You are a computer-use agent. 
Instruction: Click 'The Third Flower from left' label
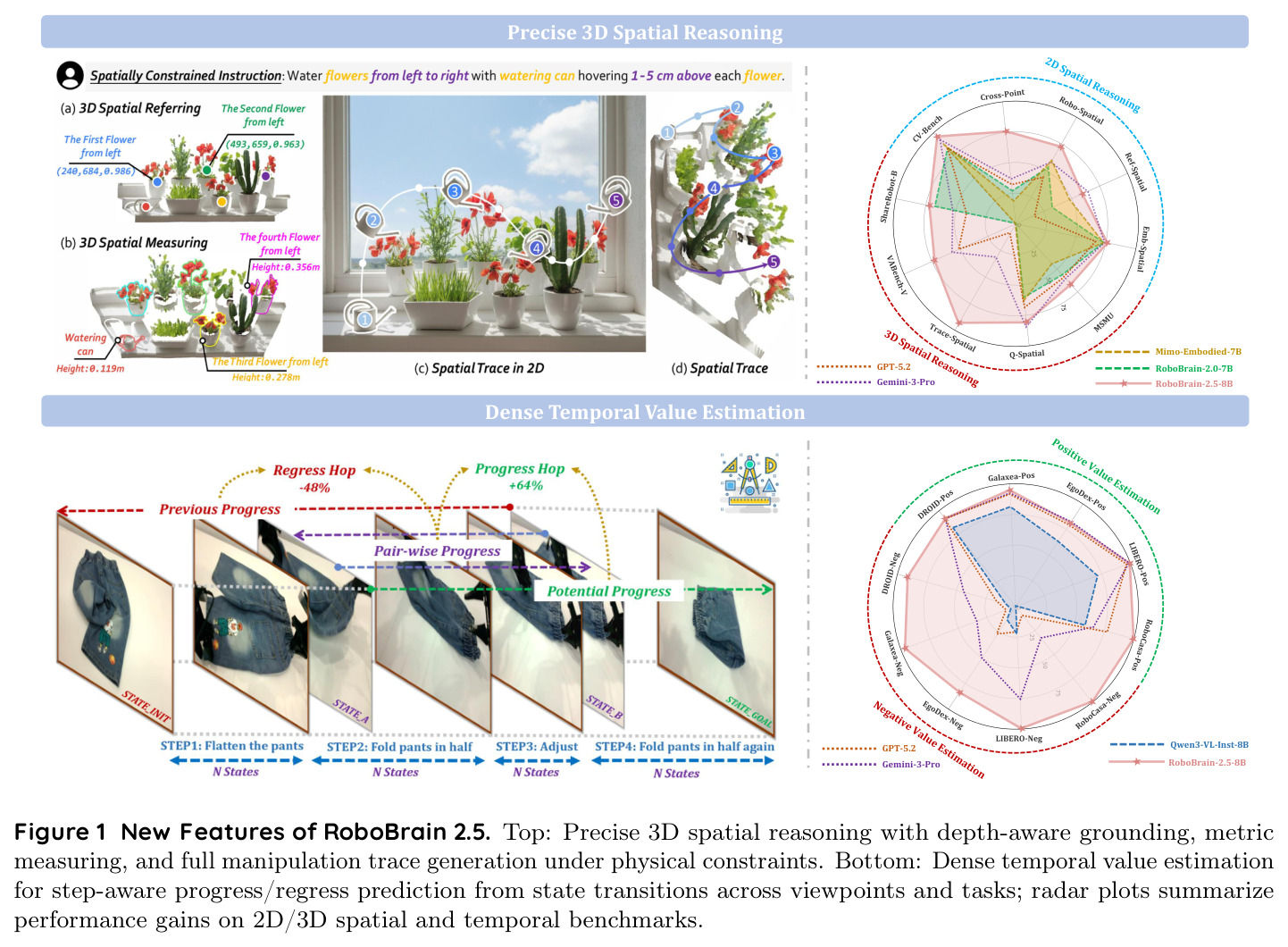click(x=270, y=362)
